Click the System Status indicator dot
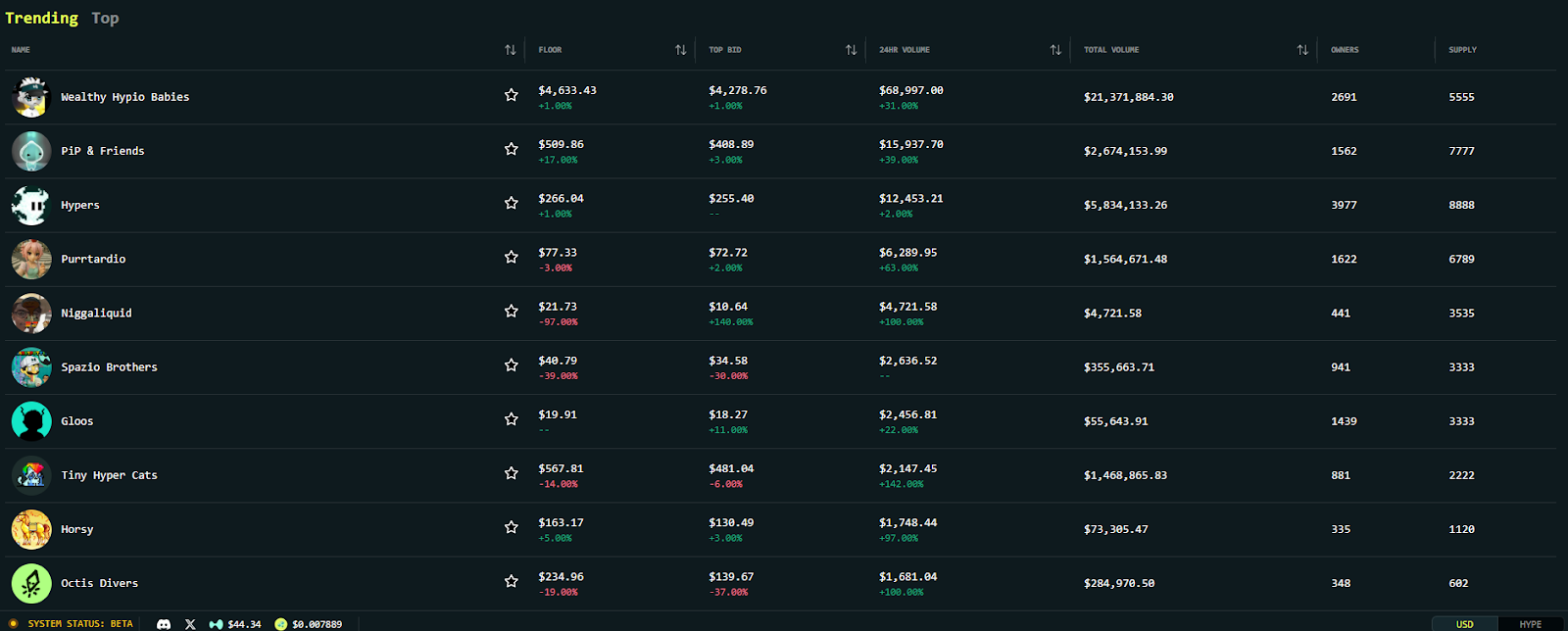This screenshot has height=631, width=1568. 14,624
